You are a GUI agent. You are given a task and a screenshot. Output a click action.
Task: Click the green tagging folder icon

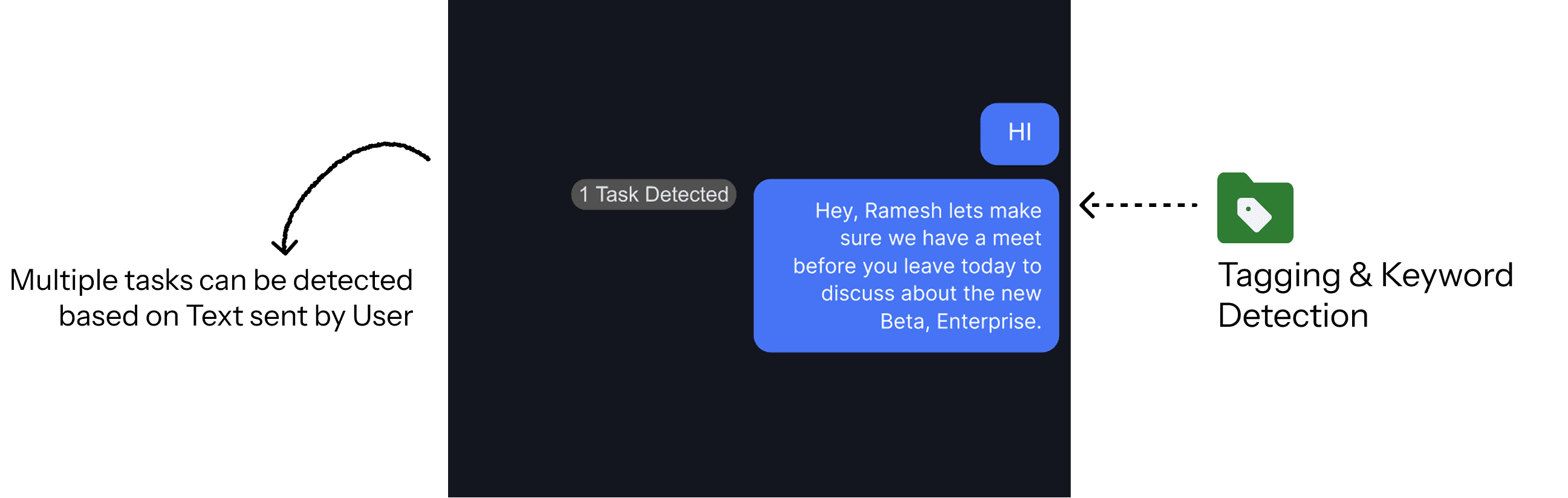pos(1255,208)
